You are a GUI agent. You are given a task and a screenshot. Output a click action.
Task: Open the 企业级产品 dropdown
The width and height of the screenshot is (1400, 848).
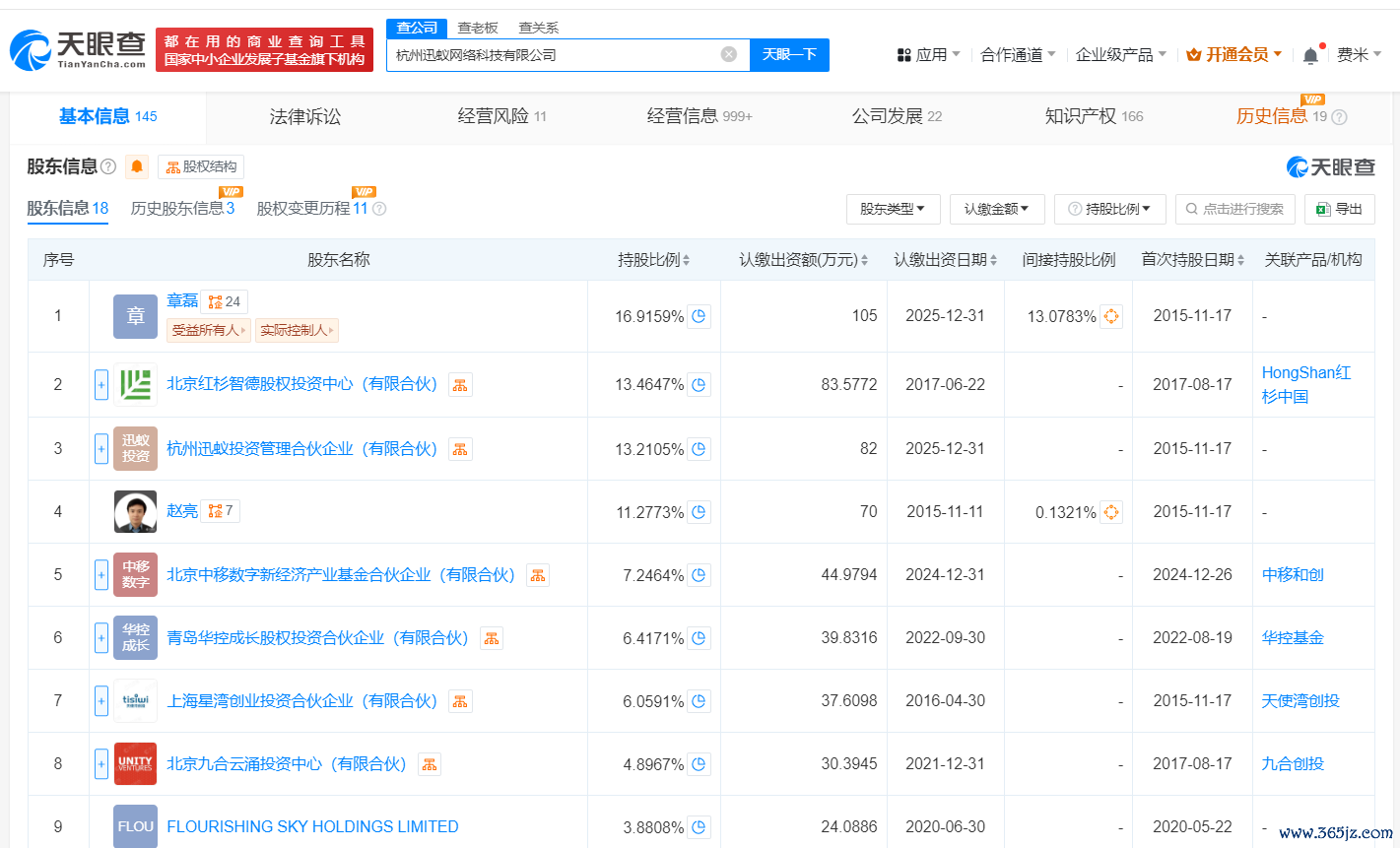pos(1121,55)
